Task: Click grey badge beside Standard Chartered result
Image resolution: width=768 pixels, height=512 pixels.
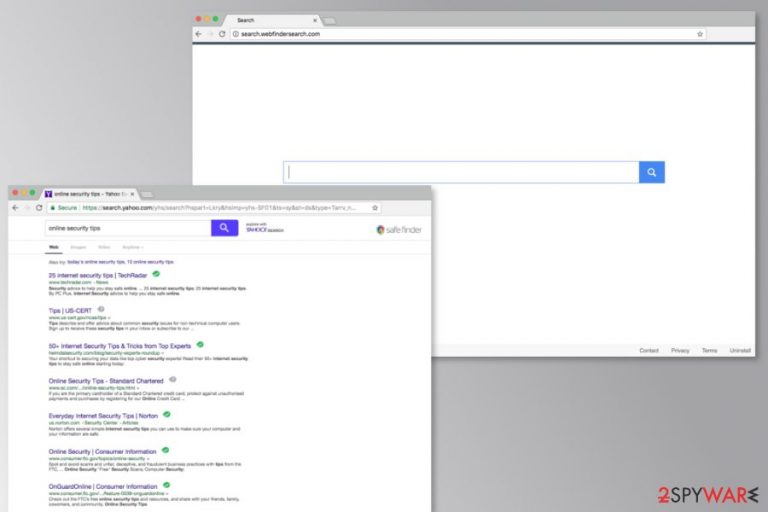Action: [172, 379]
